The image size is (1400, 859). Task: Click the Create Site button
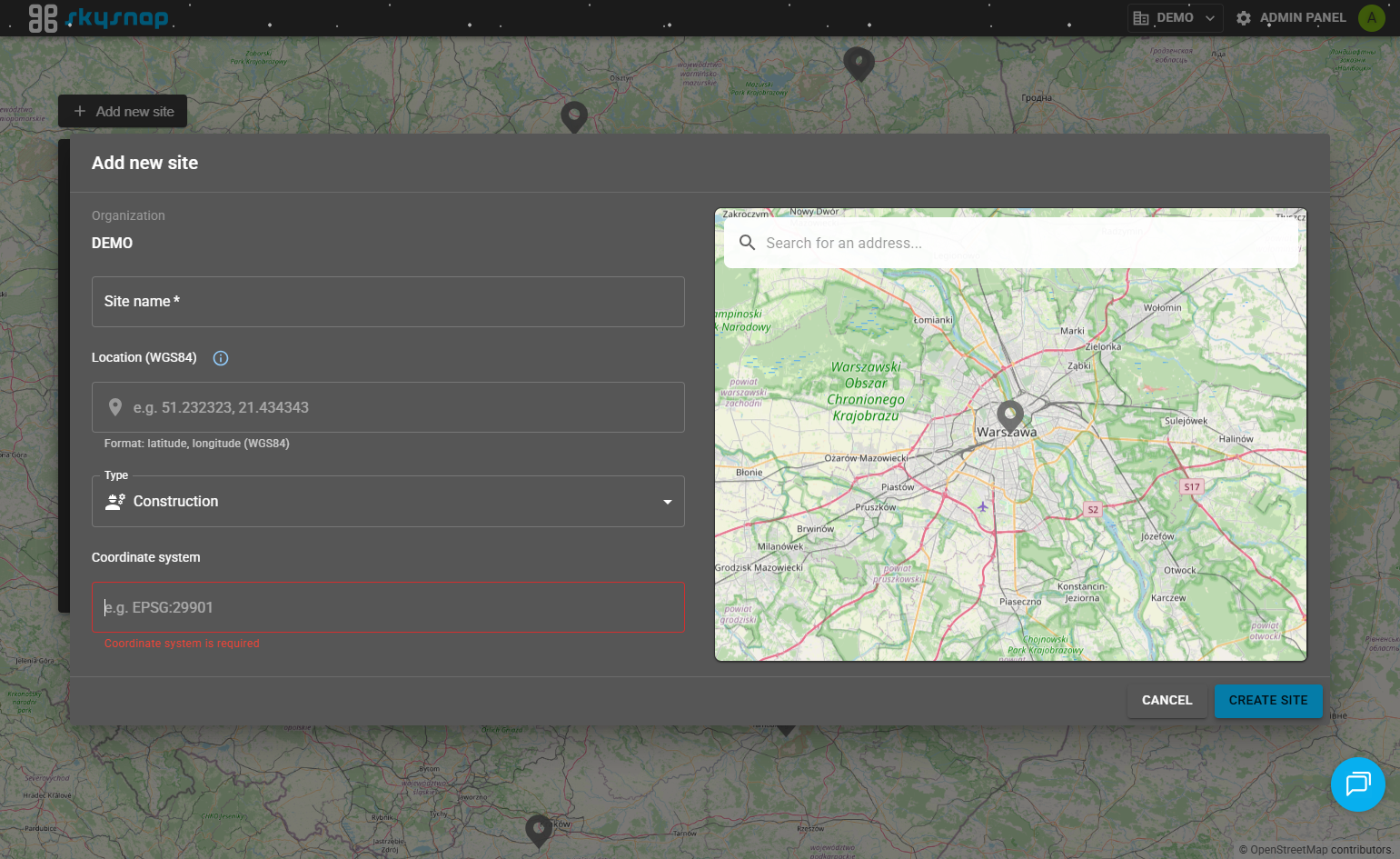(x=1268, y=701)
